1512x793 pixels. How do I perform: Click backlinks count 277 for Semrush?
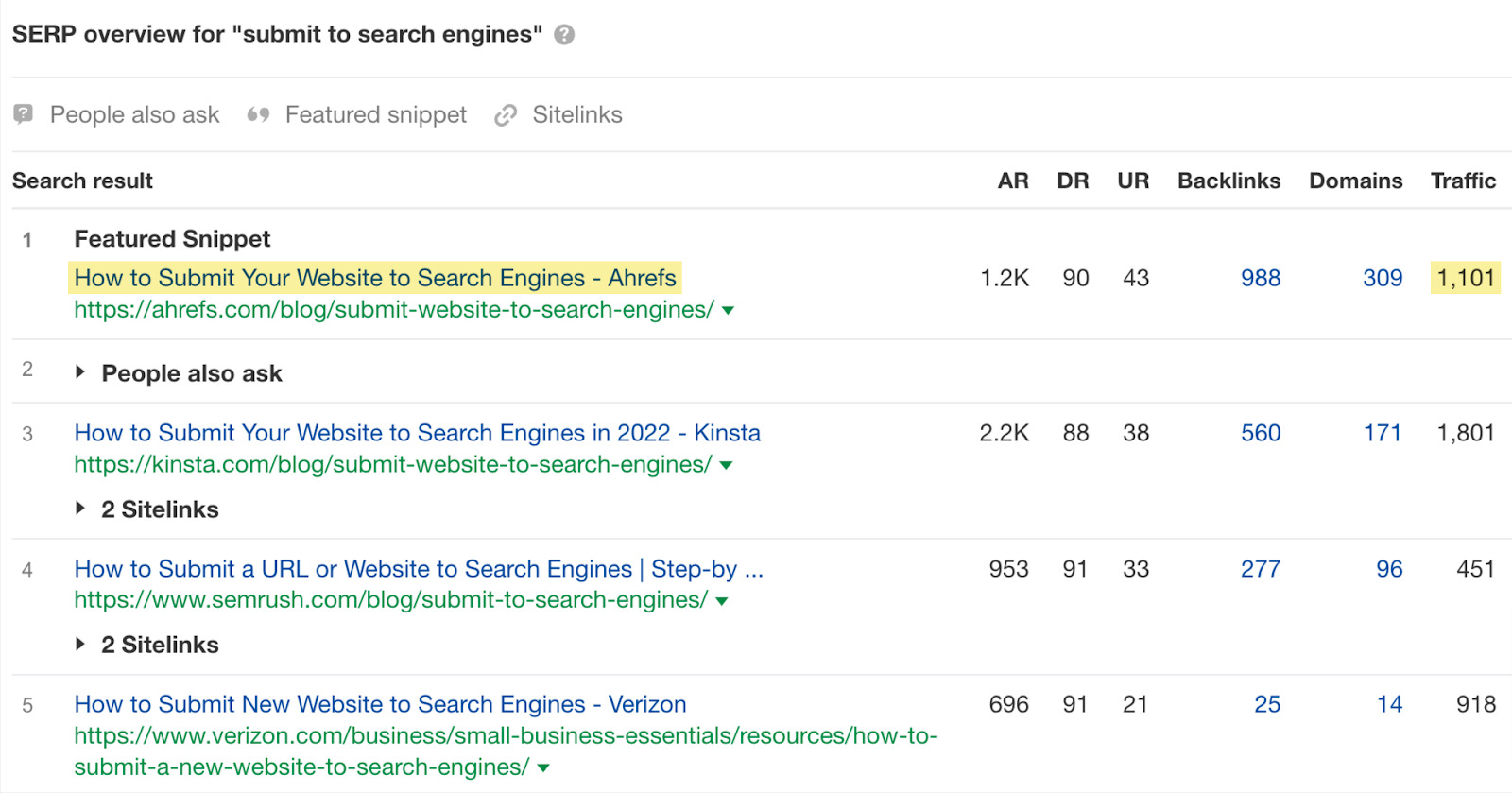click(1261, 569)
